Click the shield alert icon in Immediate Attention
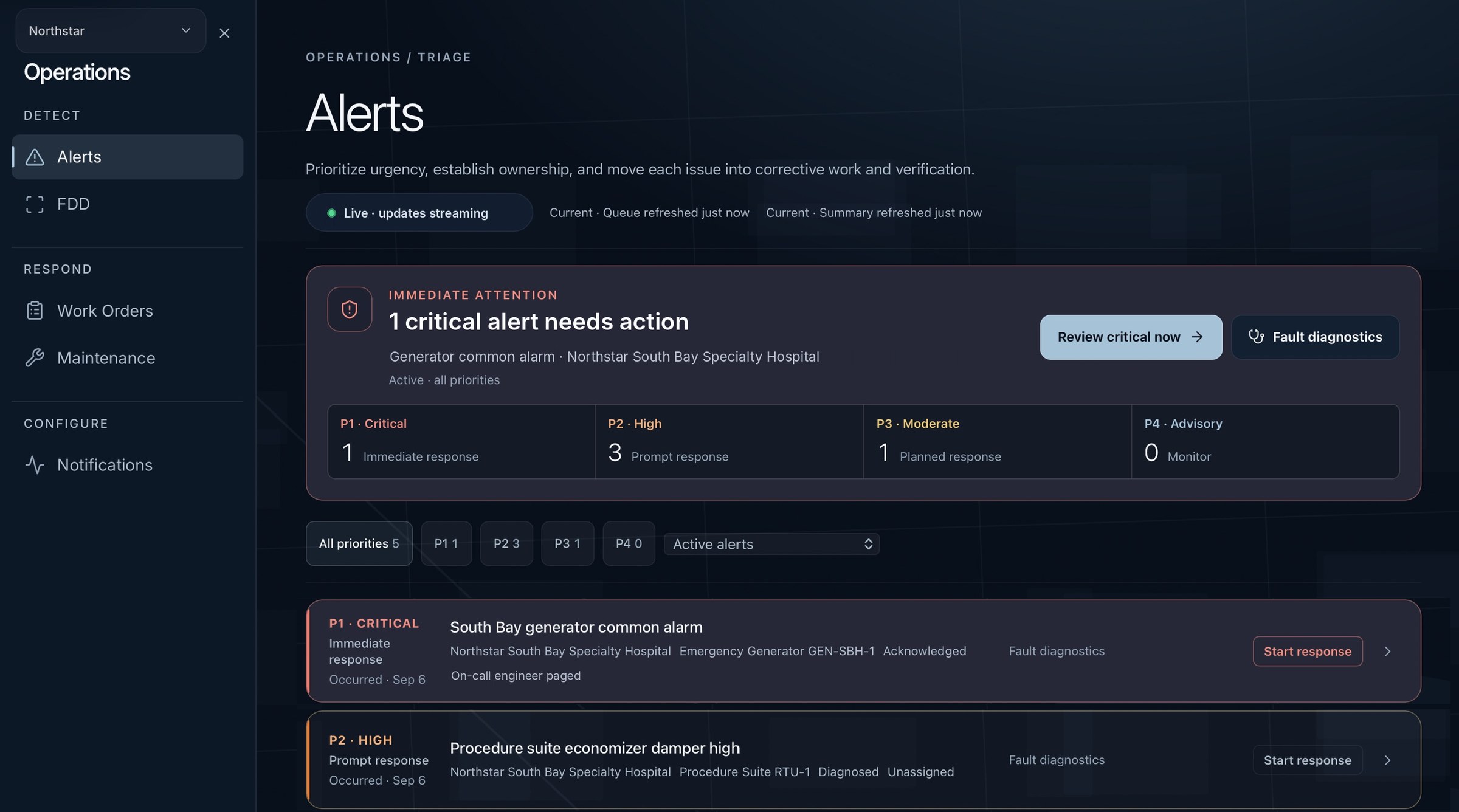 coord(350,309)
